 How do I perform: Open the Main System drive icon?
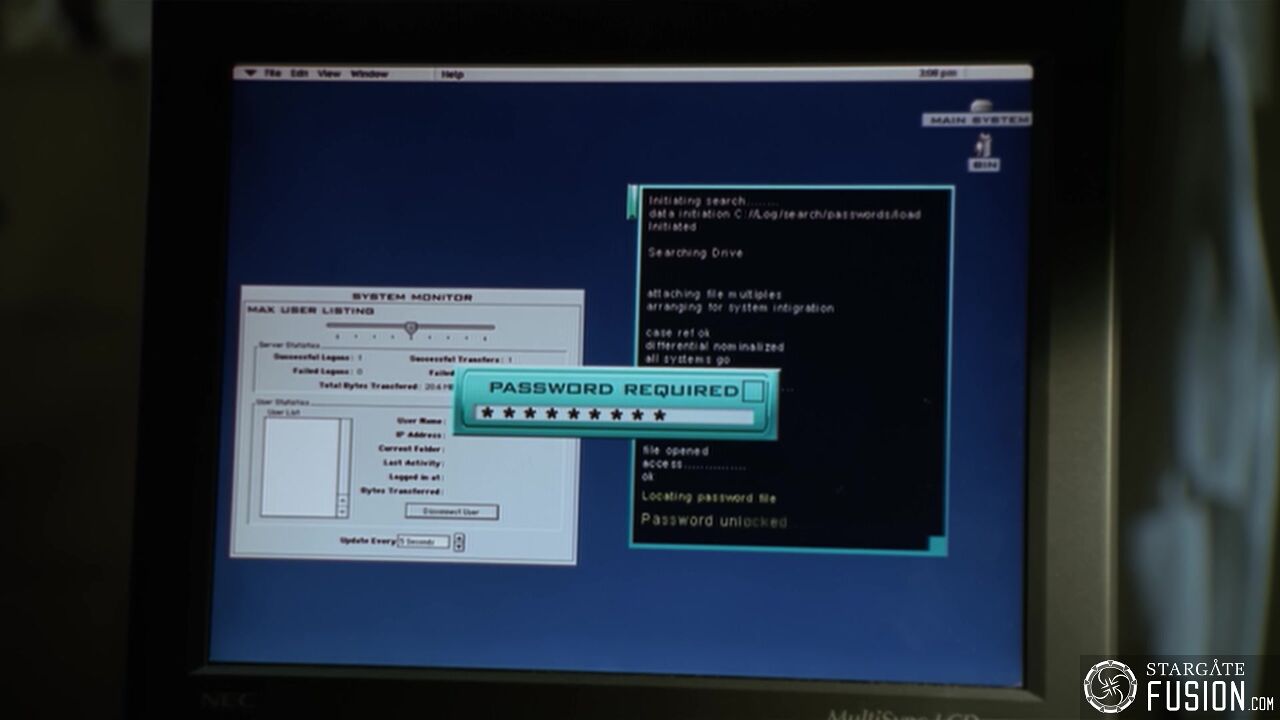pyautogui.click(x=976, y=112)
